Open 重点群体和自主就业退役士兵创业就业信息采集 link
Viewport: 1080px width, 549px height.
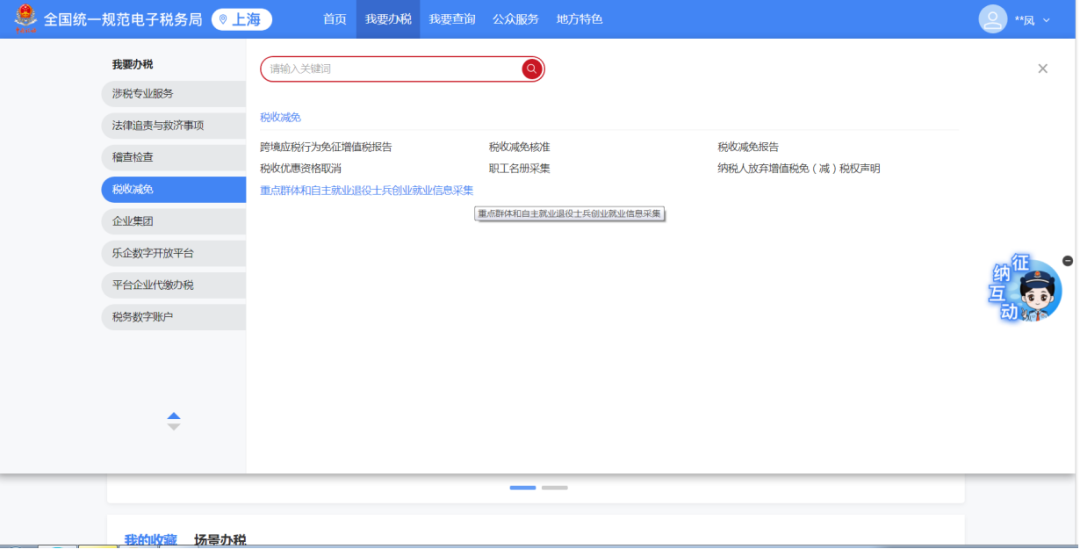coord(366,191)
